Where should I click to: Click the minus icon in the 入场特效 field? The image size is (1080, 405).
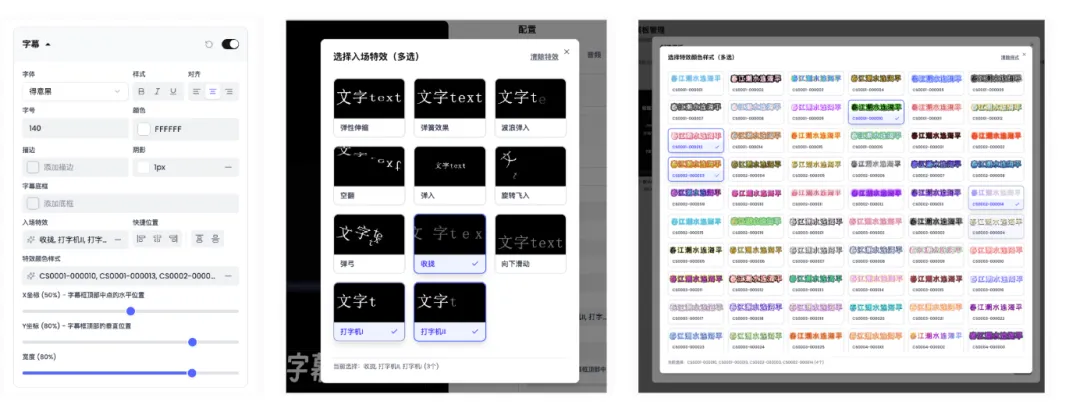(x=118, y=240)
